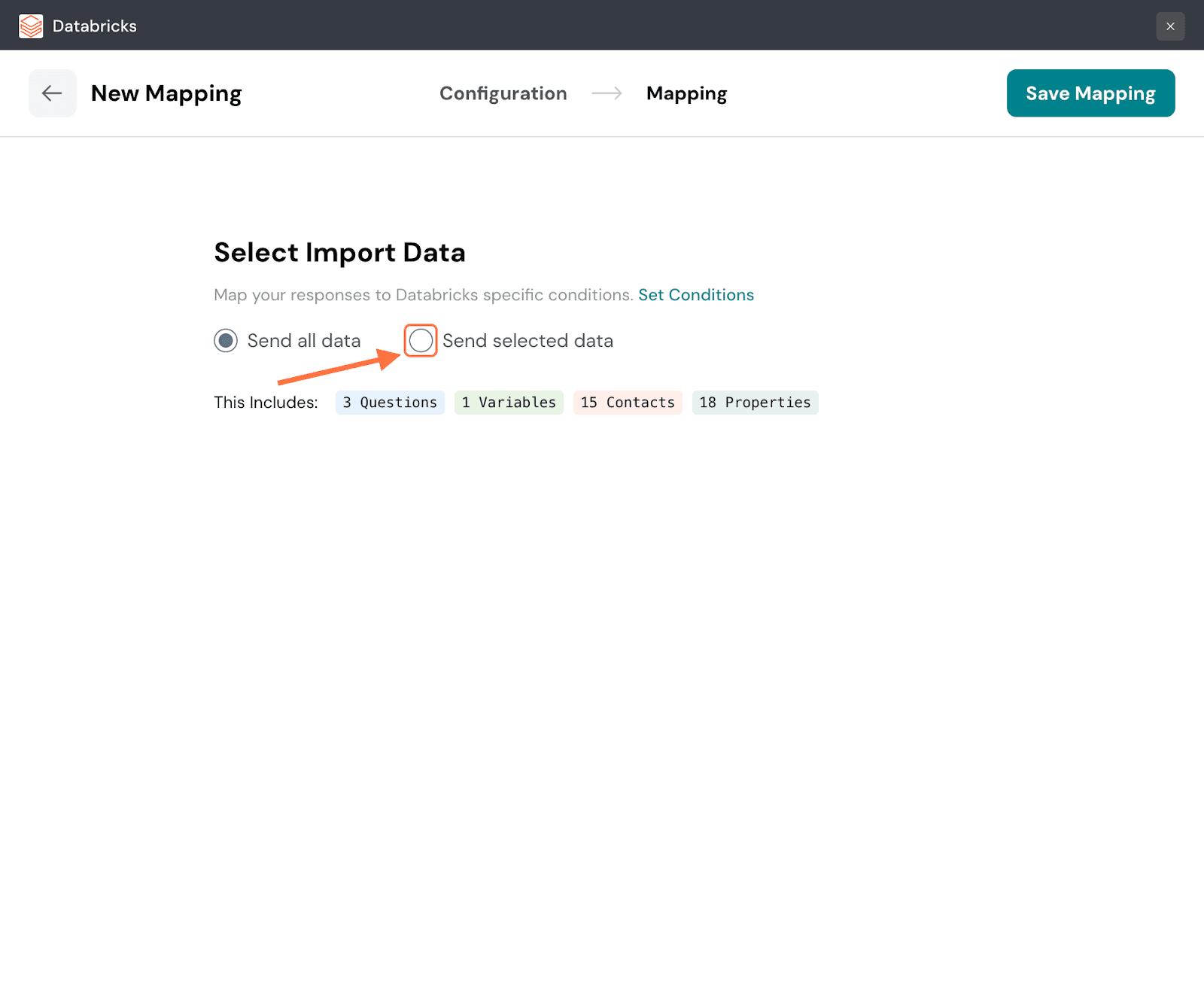
Task: Click the Select Import Data heading
Action: click(x=339, y=253)
